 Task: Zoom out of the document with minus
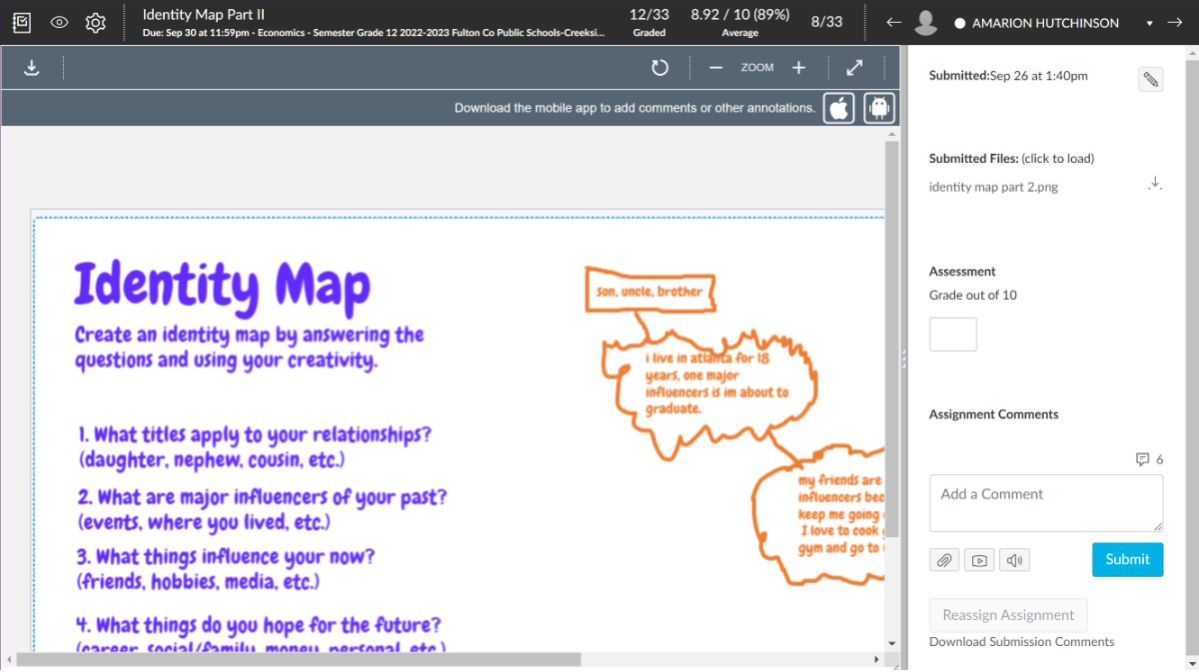click(716, 68)
